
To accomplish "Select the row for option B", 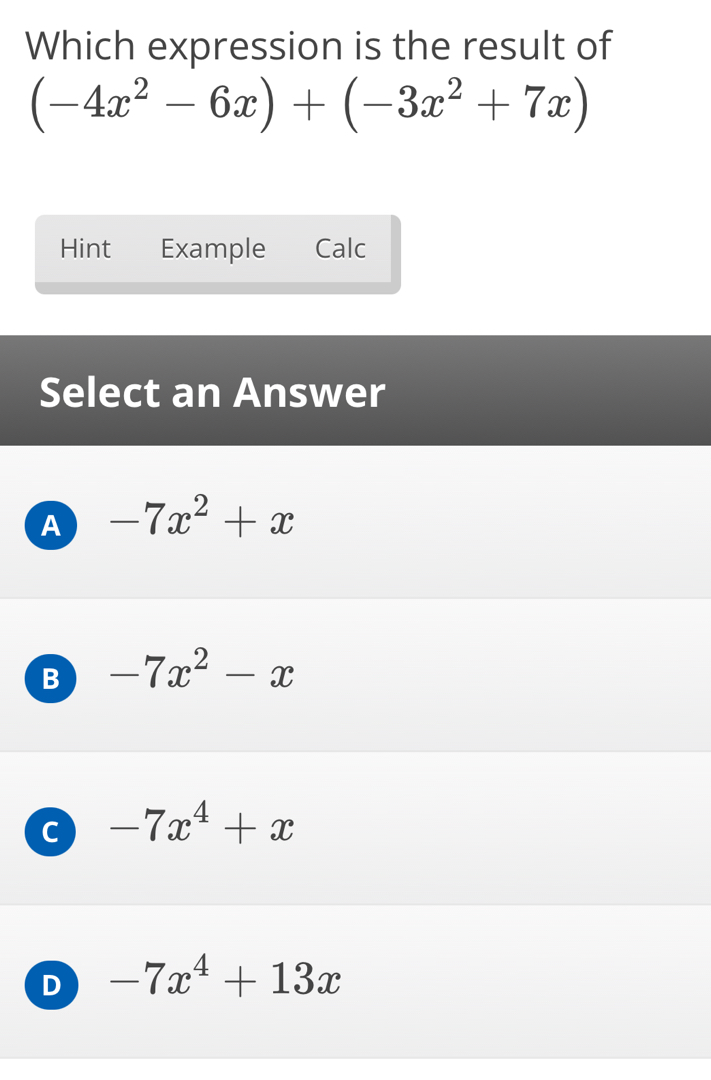I will tap(355, 675).
